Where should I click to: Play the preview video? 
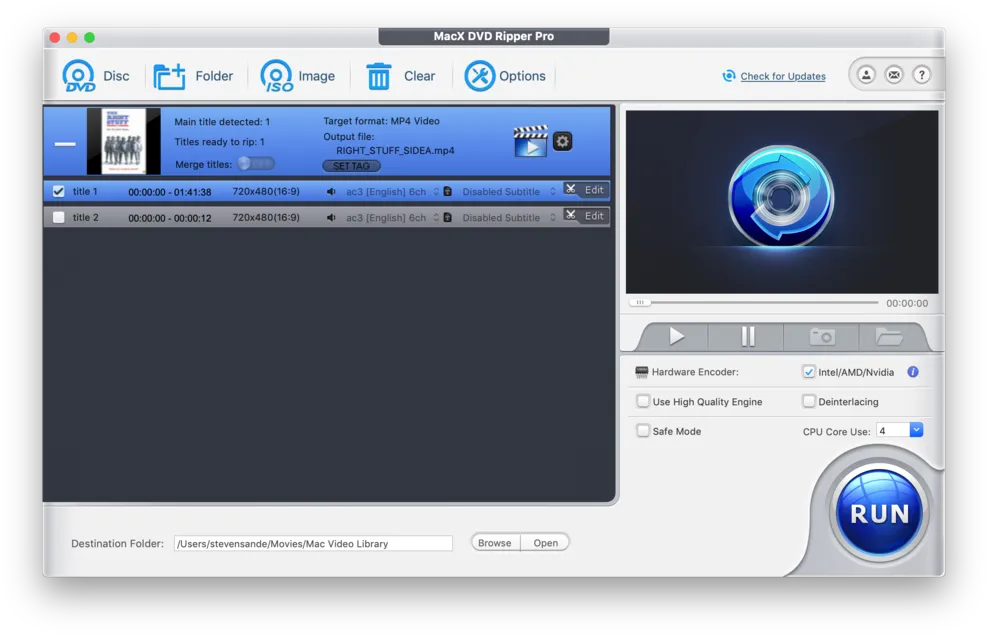676,337
